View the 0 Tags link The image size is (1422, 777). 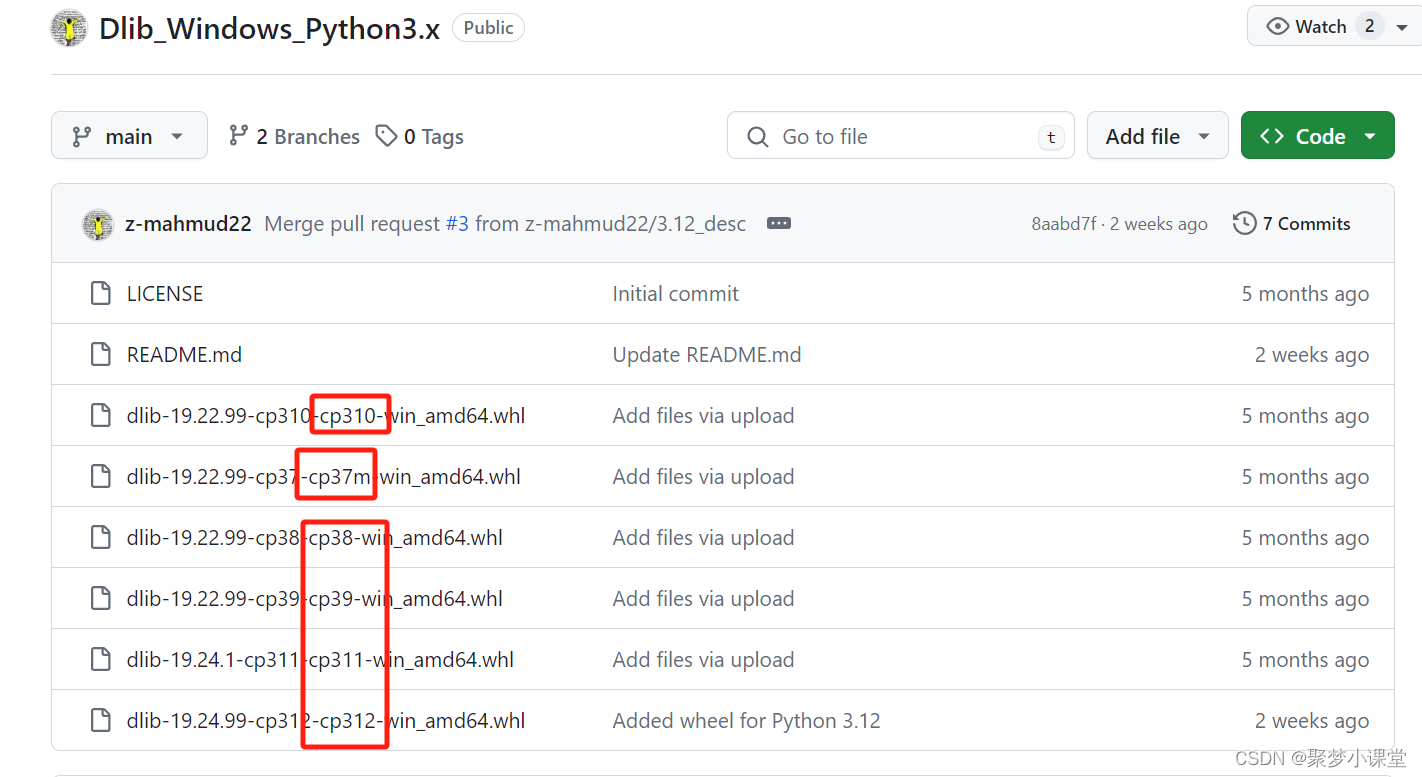419,136
